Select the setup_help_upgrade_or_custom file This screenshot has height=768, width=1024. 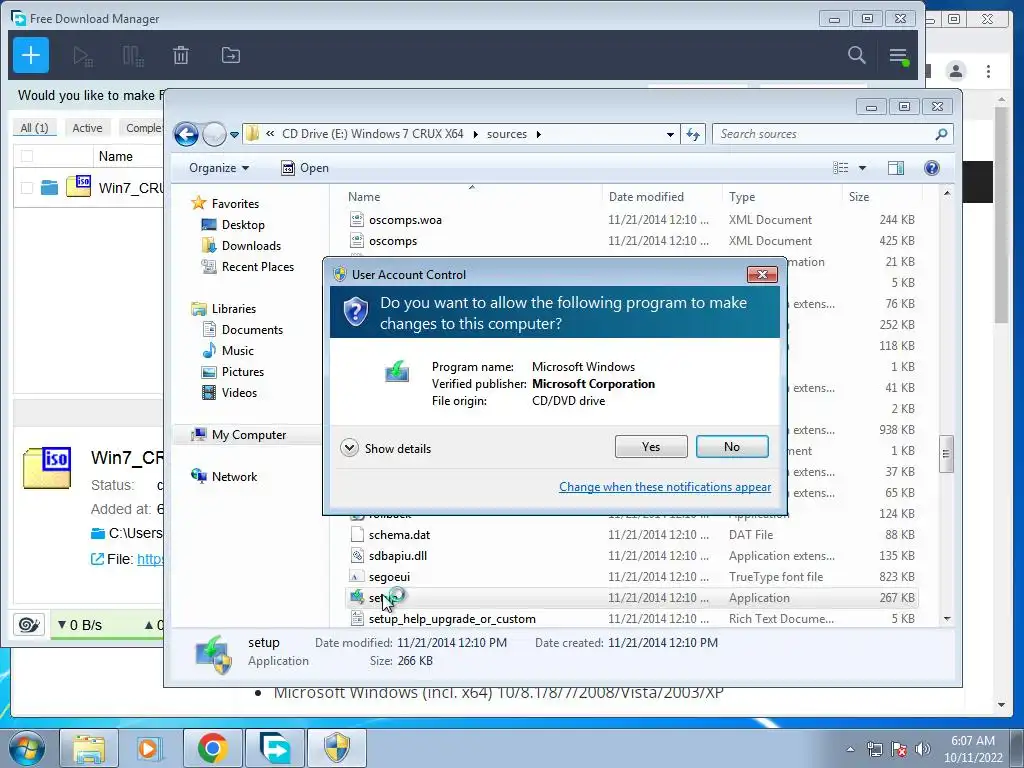click(452, 618)
